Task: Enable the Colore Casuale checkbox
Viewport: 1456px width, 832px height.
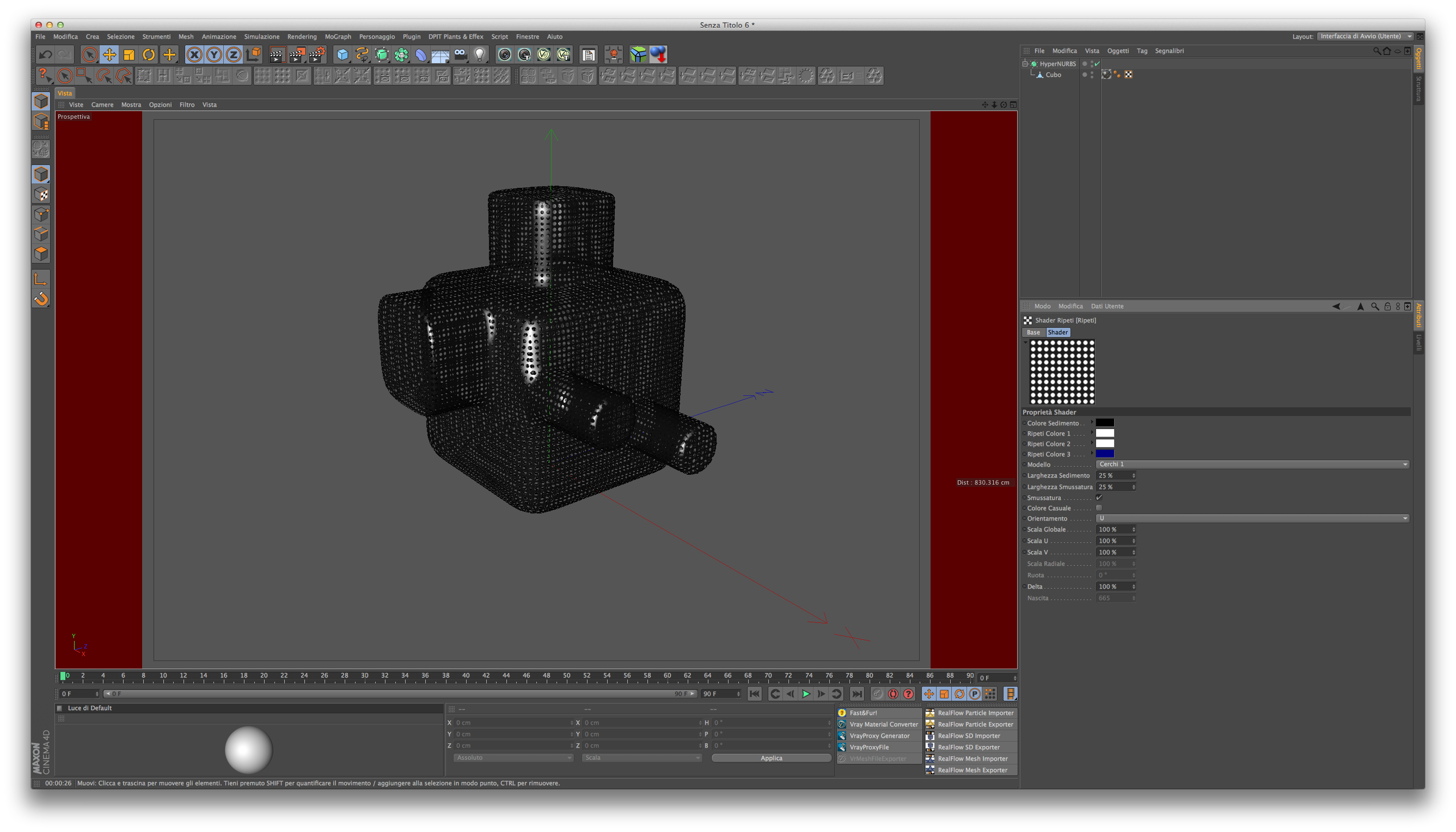Action: click(1099, 508)
